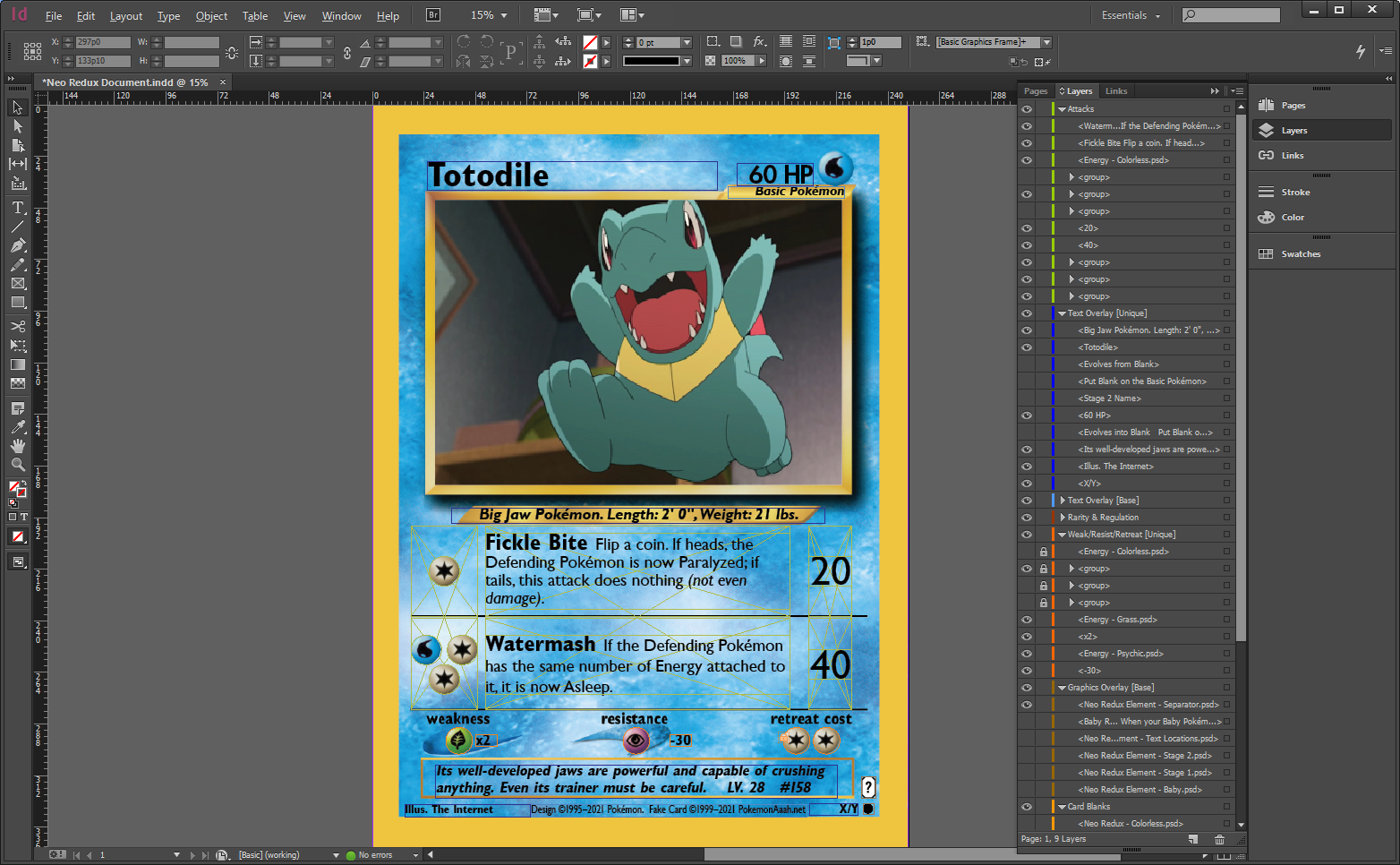The width and height of the screenshot is (1400, 865).
Task: Select the Scissors tool
Action: coord(17,326)
